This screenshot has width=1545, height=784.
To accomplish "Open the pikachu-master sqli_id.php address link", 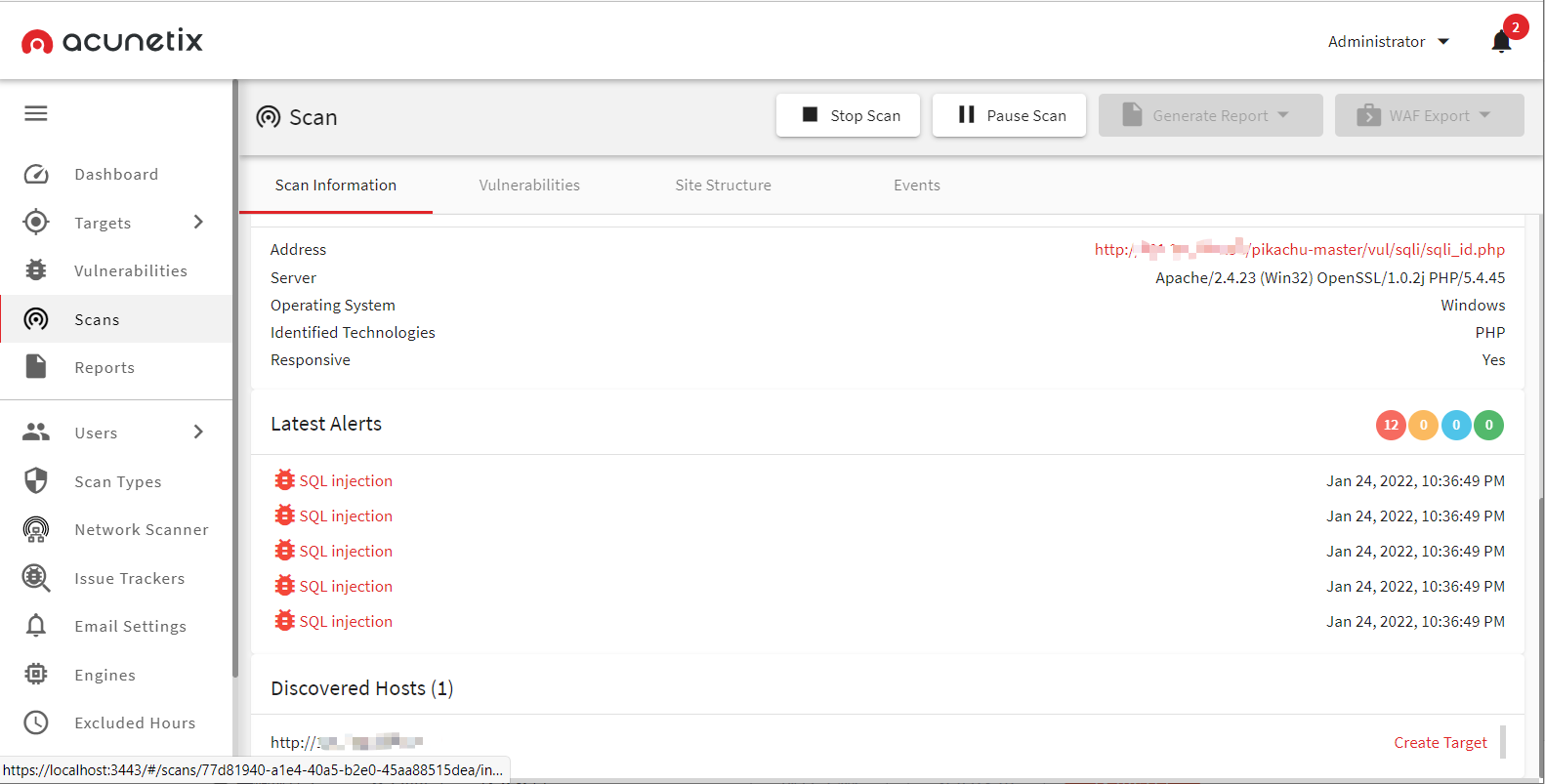I will pos(1299,249).
